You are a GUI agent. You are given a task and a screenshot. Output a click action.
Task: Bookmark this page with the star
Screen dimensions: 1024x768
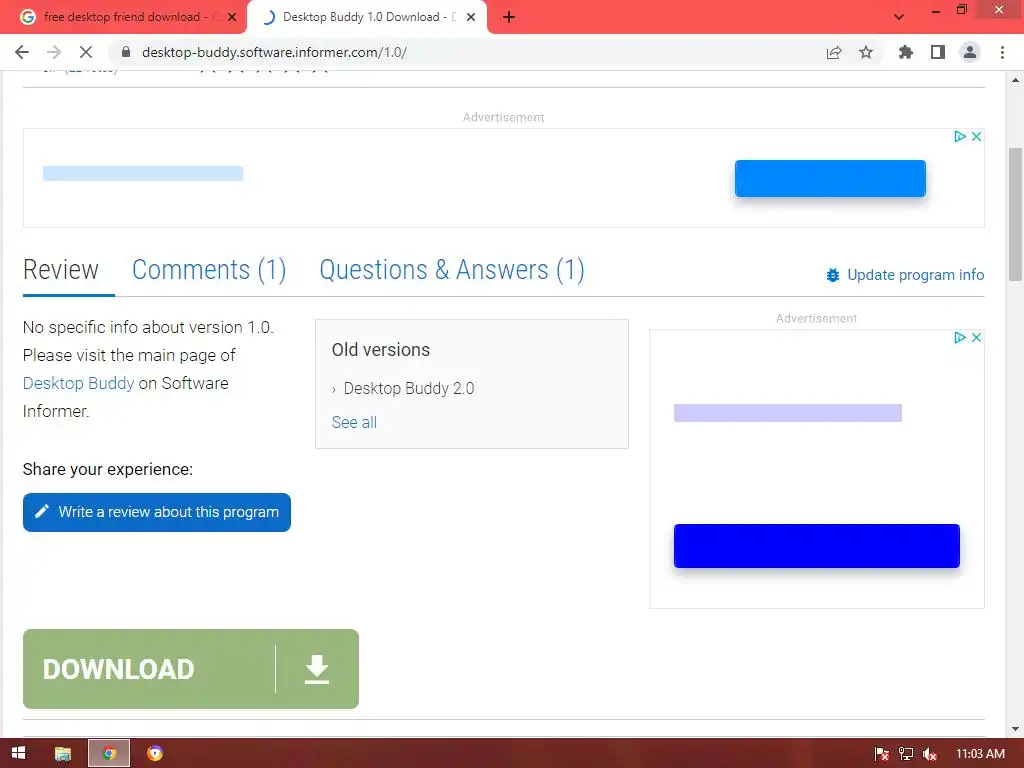pos(866,52)
